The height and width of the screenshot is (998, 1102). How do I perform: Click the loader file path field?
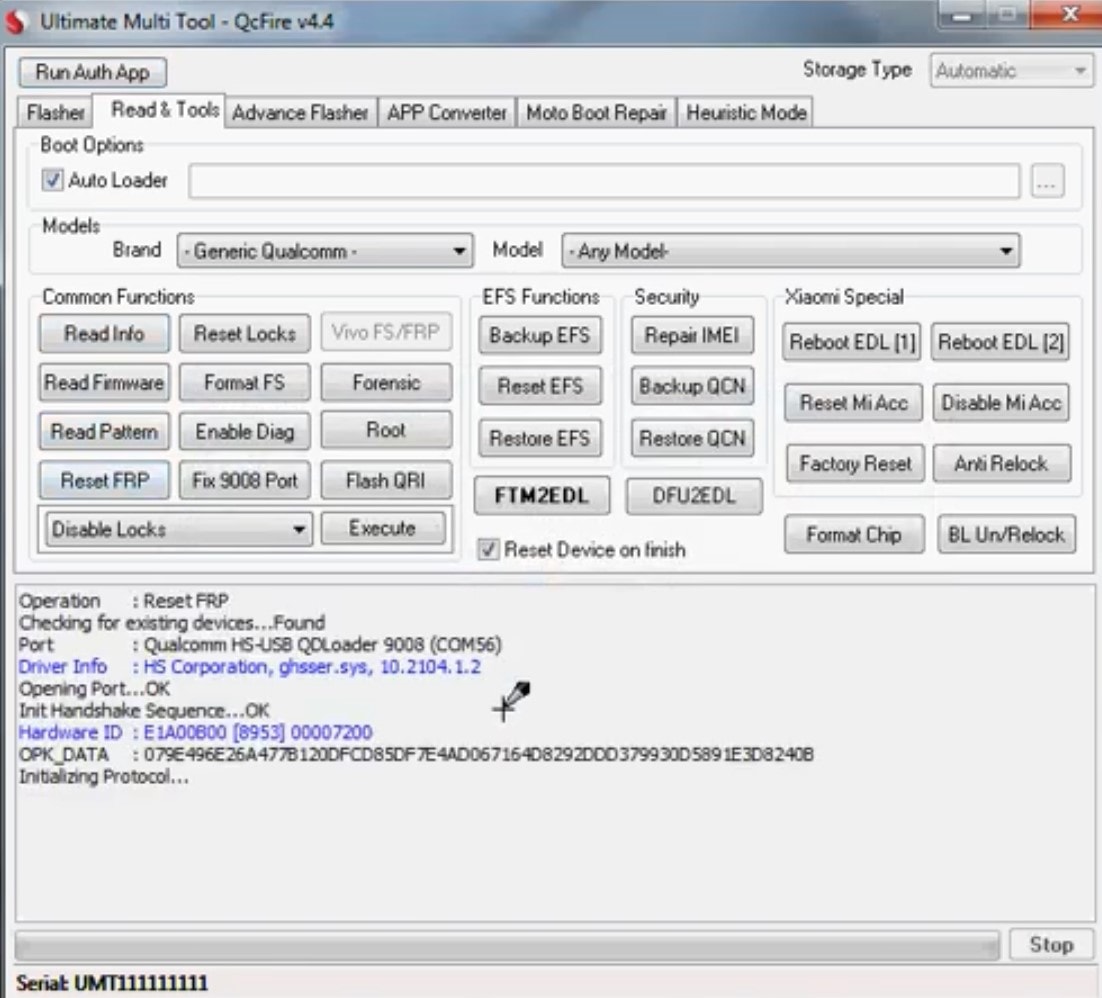tap(604, 181)
